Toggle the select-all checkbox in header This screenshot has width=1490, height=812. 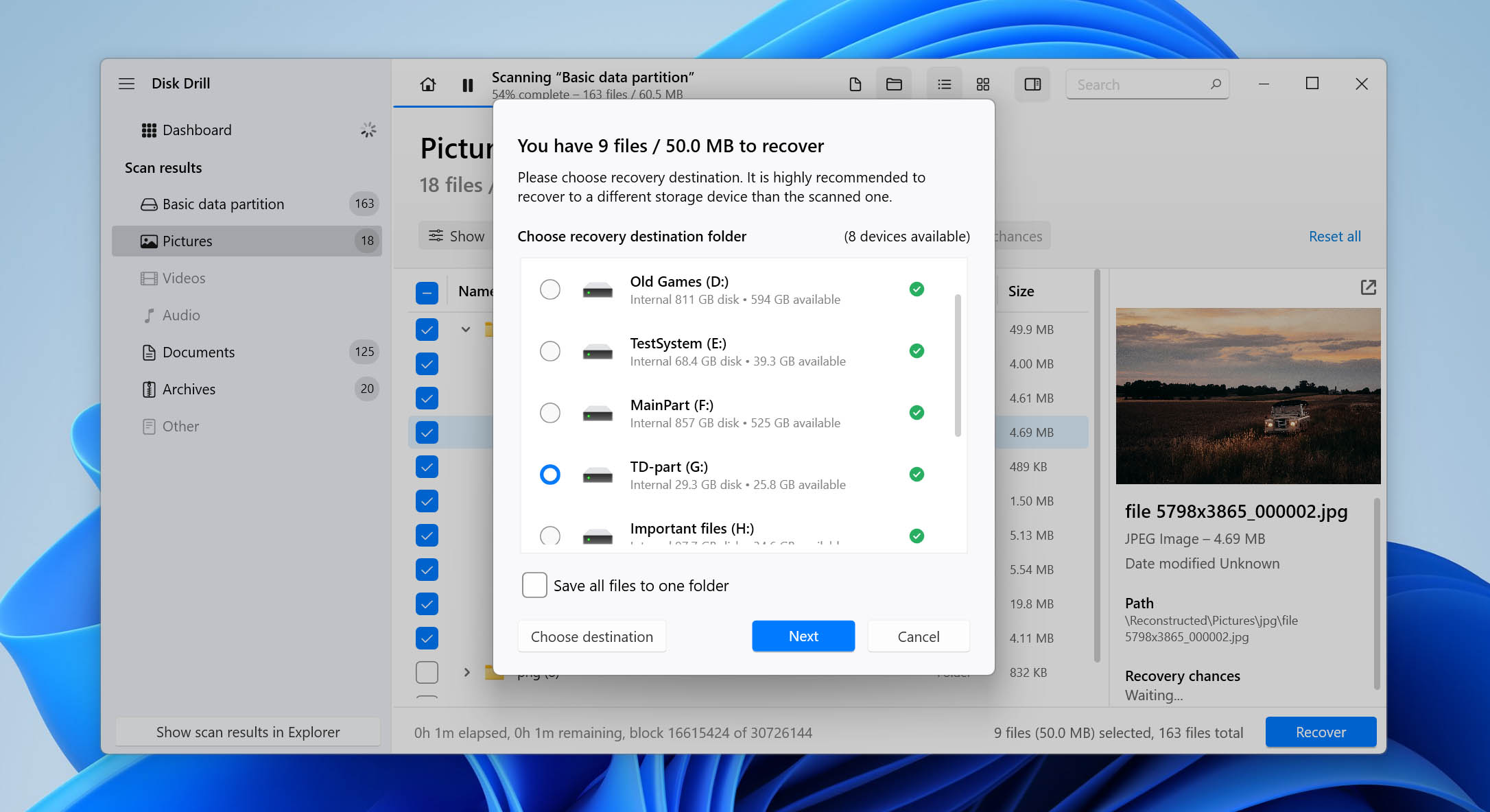427,293
